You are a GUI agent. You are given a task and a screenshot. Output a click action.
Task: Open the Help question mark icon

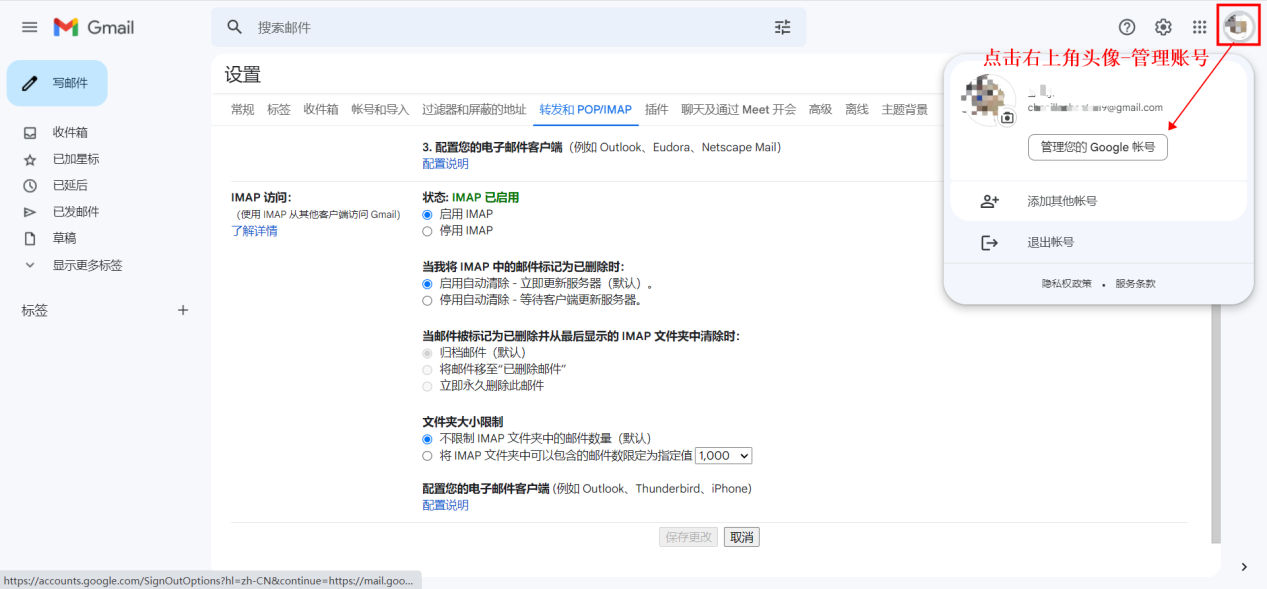[1127, 27]
